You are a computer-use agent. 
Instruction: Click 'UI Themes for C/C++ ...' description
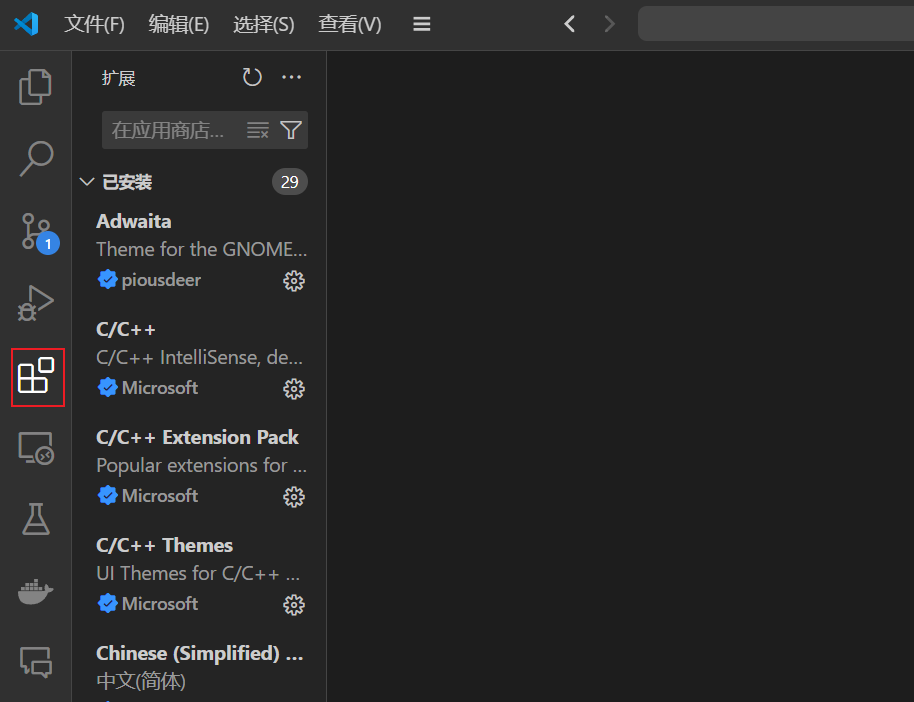(x=198, y=574)
